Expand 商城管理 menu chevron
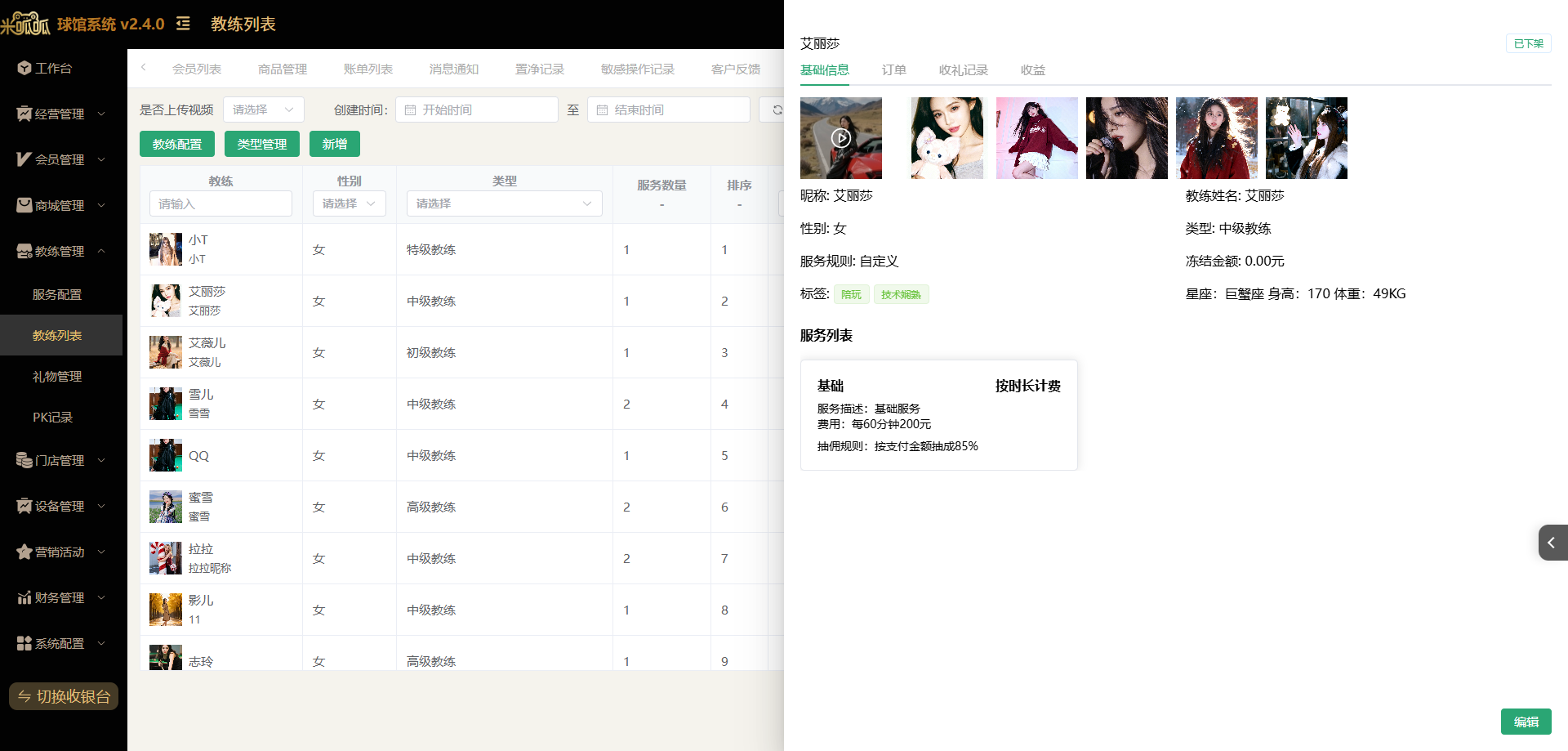The height and width of the screenshot is (751, 1568). click(101, 205)
